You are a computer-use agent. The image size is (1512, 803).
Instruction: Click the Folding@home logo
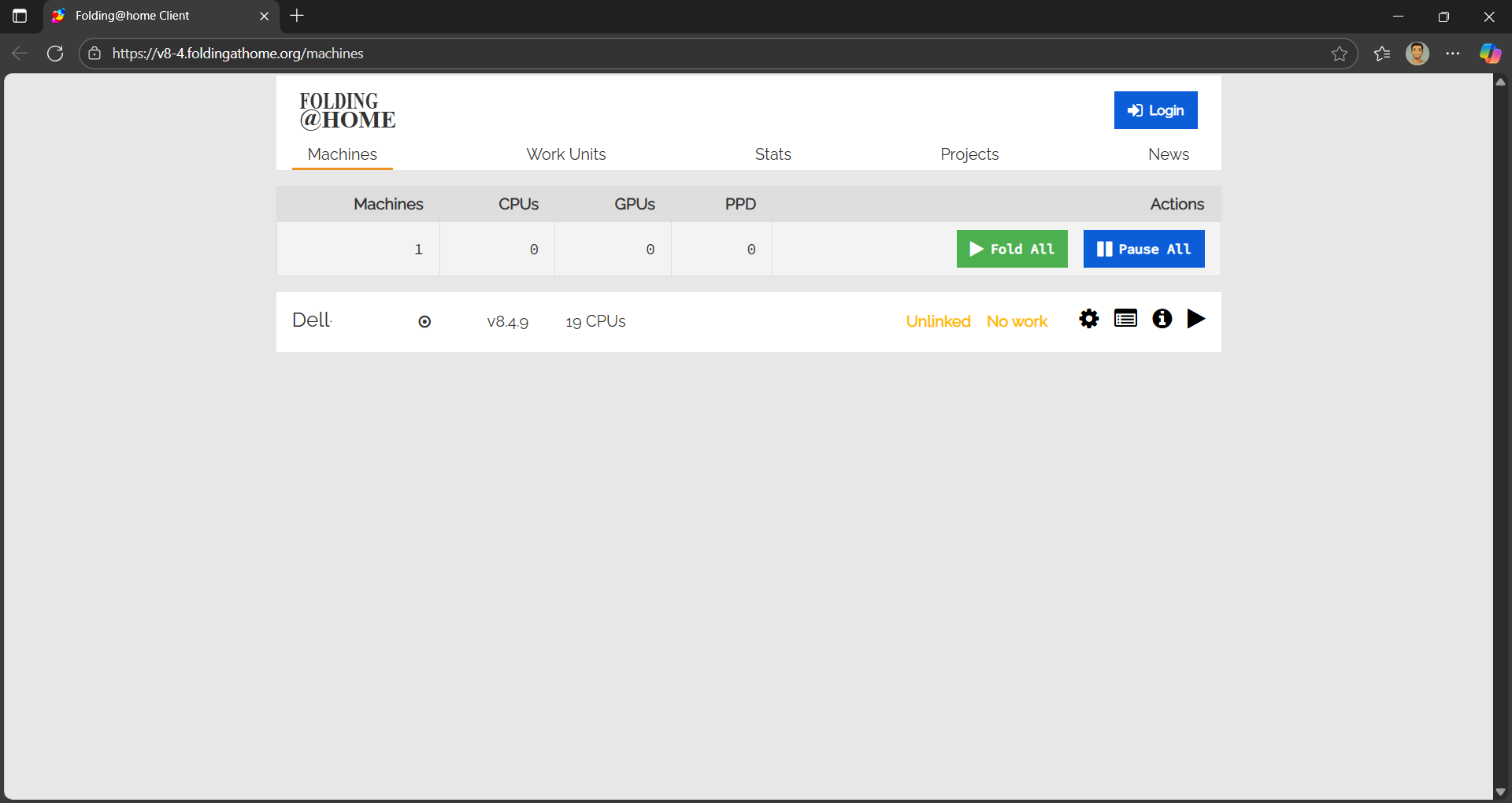(347, 111)
